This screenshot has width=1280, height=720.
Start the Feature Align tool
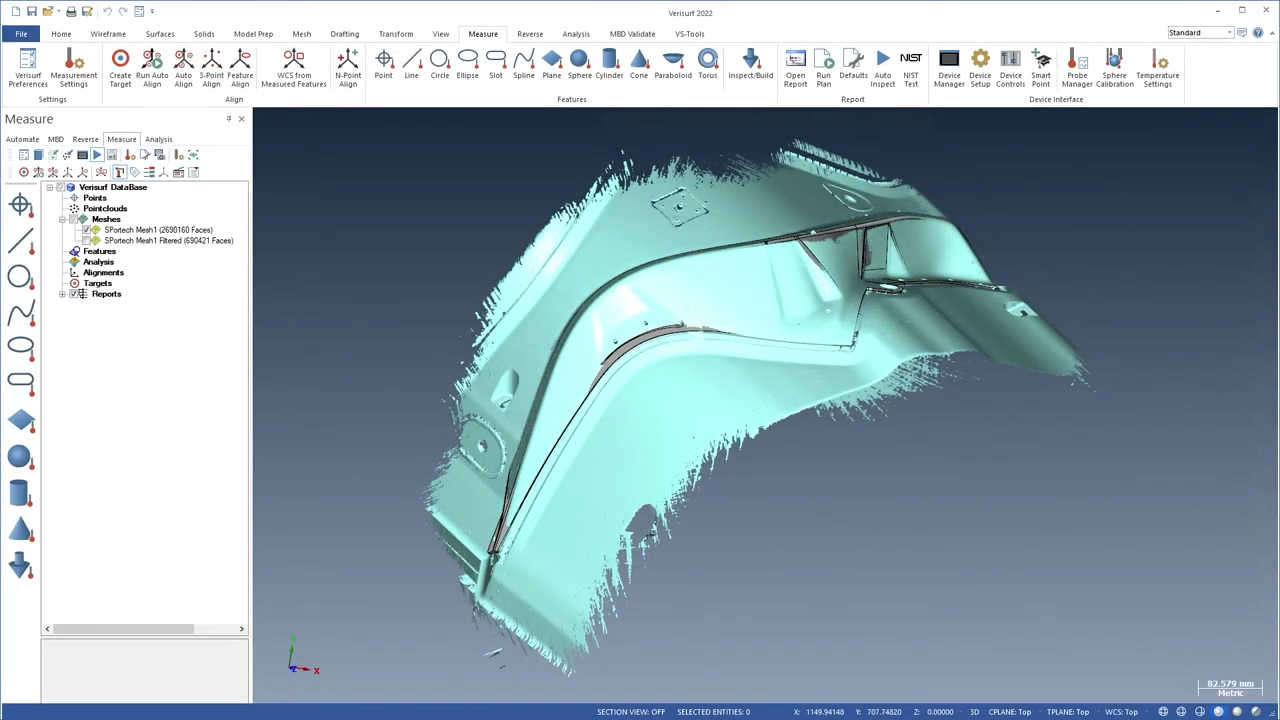(240, 68)
